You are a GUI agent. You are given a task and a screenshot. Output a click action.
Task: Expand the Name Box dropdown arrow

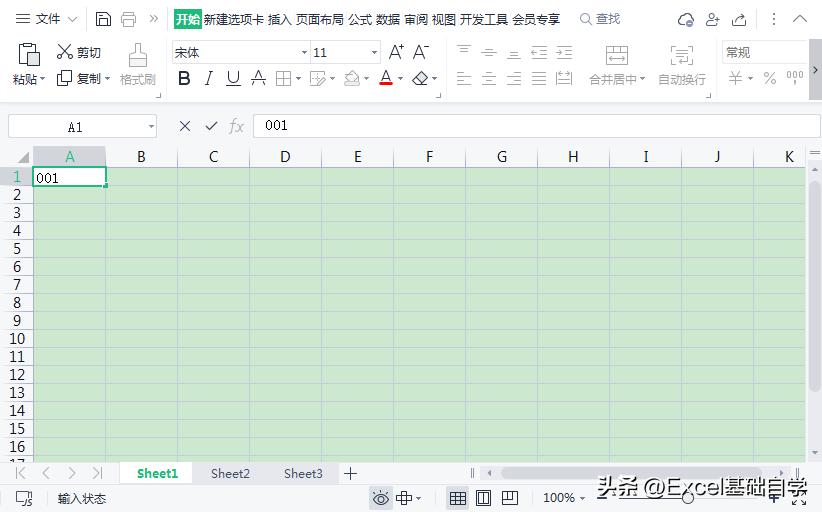tap(151, 126)
